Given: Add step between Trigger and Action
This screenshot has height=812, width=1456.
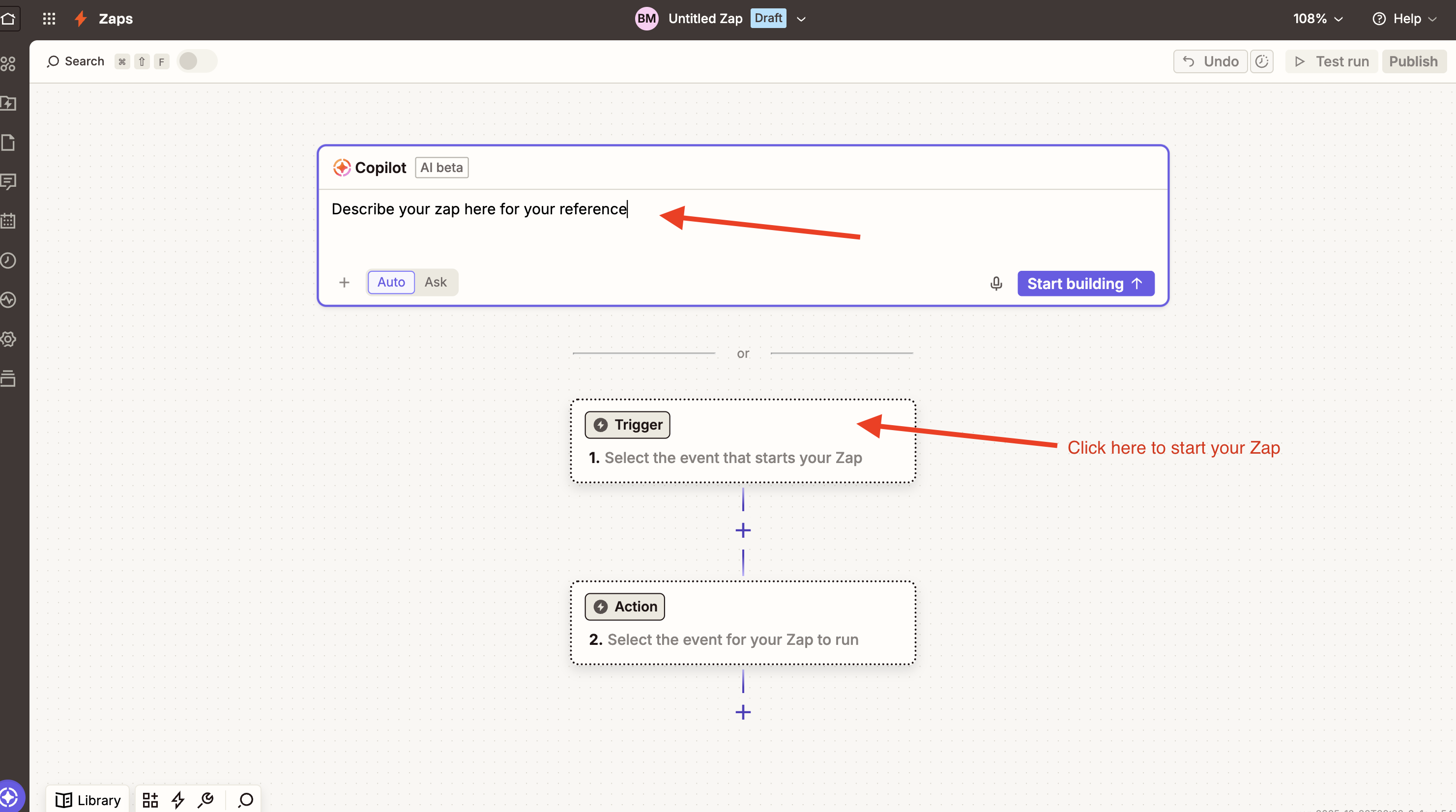Looking at the screenshot, I should point(743,530).
